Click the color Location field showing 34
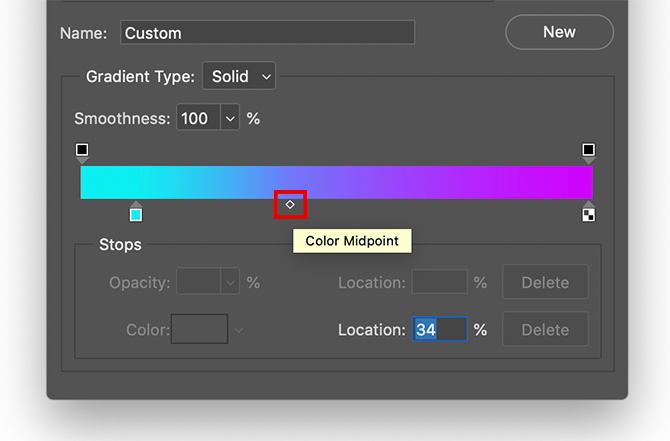 [439, 329]
